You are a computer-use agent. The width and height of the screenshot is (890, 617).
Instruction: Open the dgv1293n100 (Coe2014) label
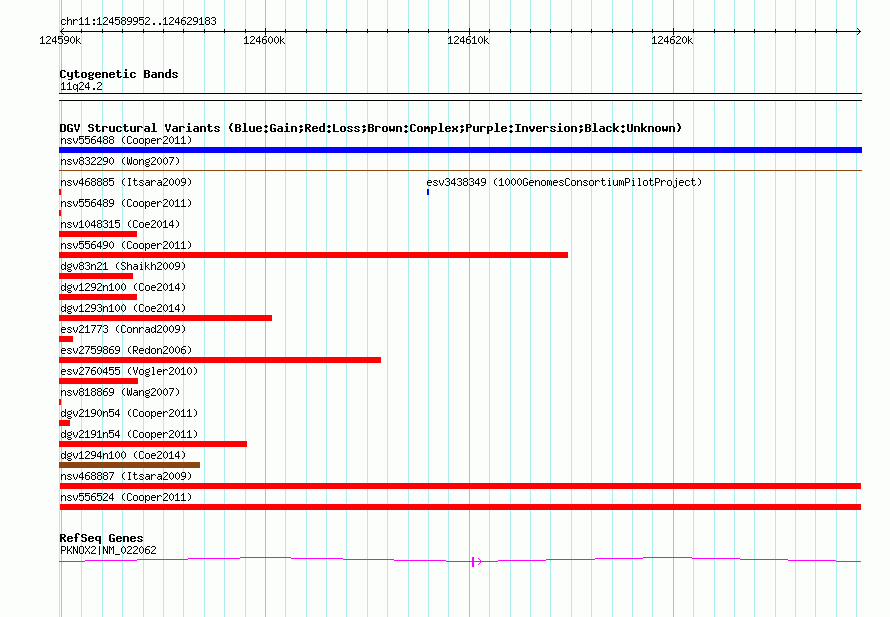pos(123,308)
